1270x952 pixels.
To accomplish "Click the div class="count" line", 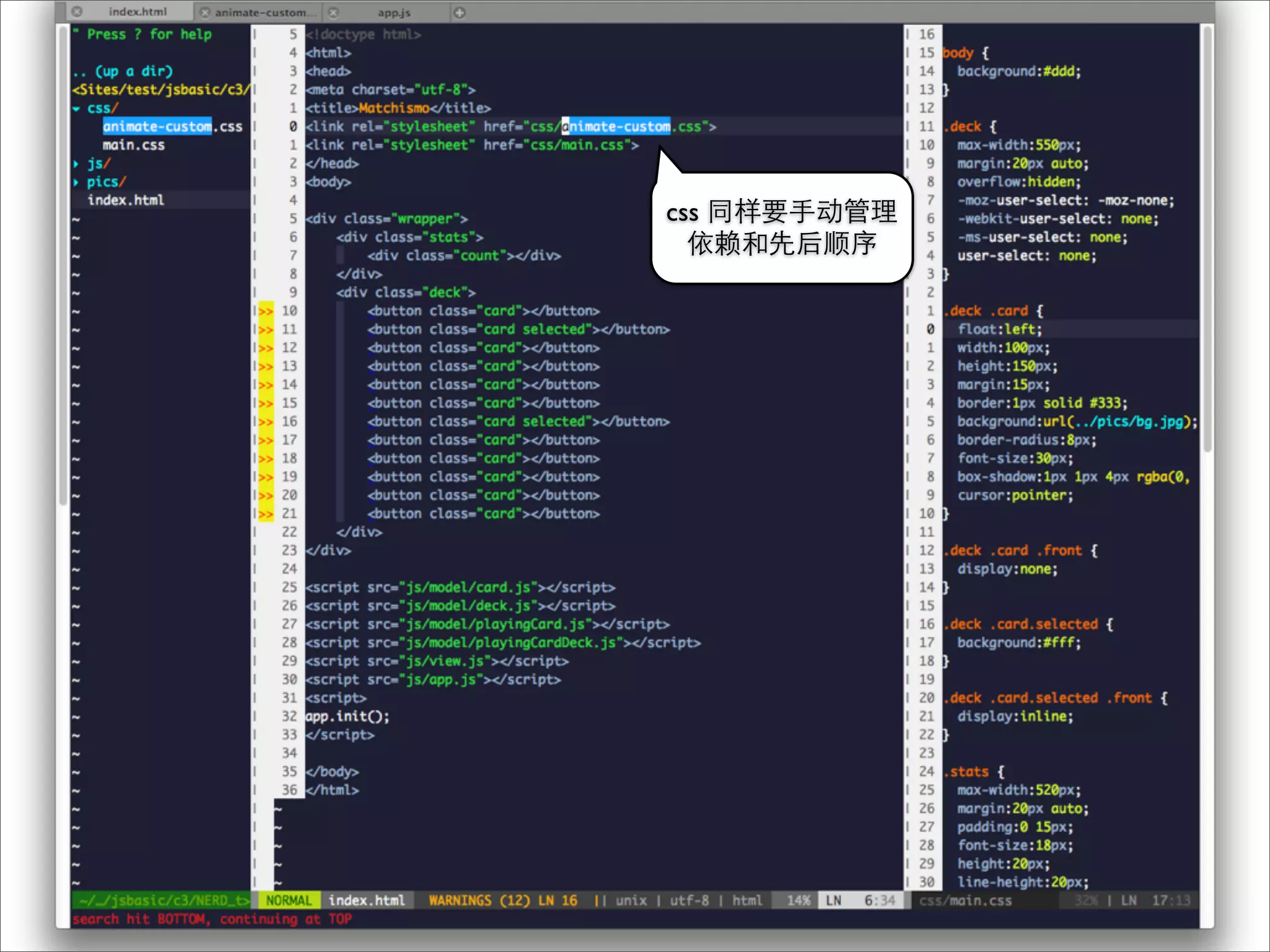I will point(463,256).
